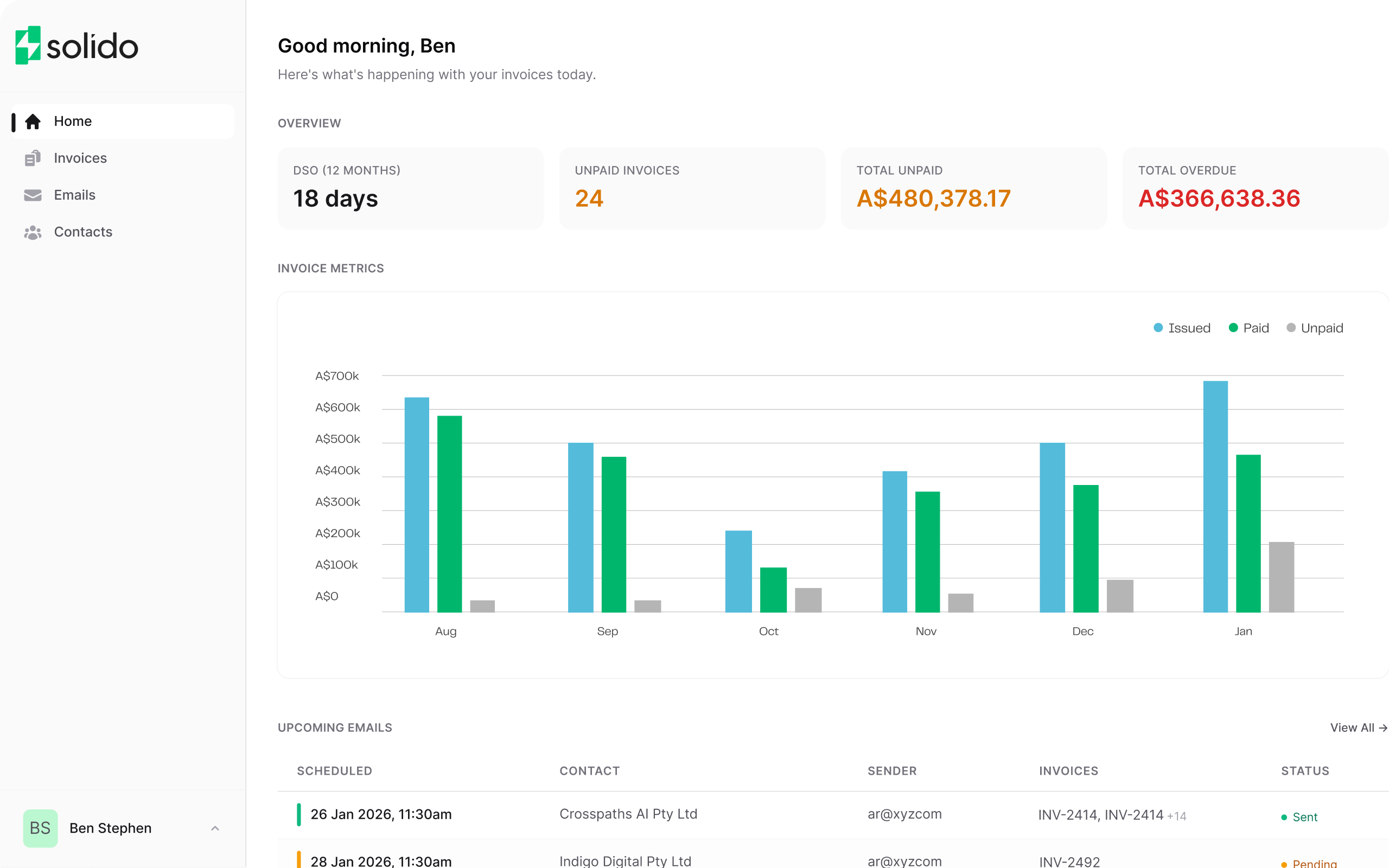Click the Emails envelope icon
This screenshot has height=868, width=1389.
pos(33,195)
